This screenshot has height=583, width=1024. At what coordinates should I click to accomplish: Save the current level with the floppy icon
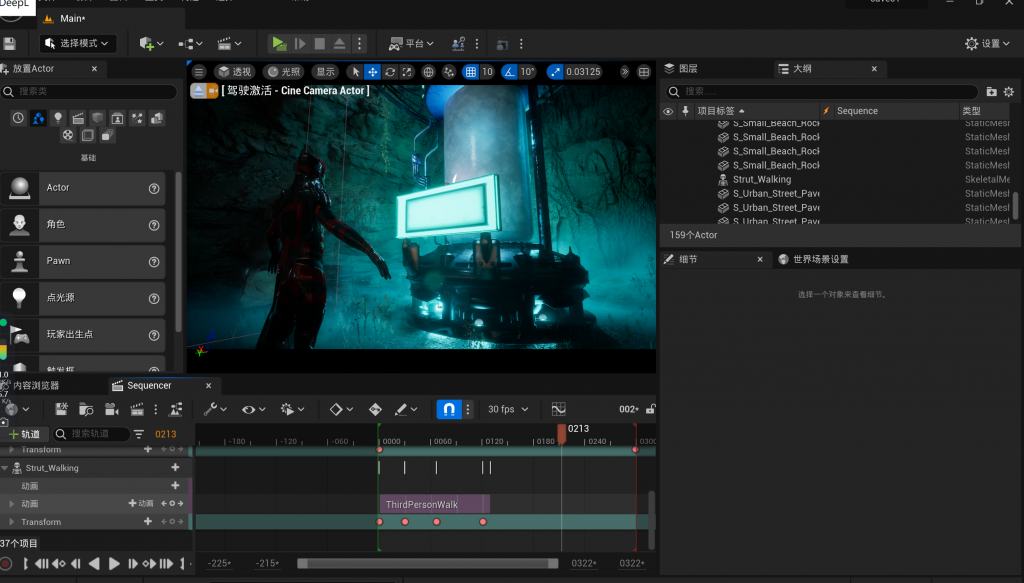pyautogui.click(x=9, y=44)
